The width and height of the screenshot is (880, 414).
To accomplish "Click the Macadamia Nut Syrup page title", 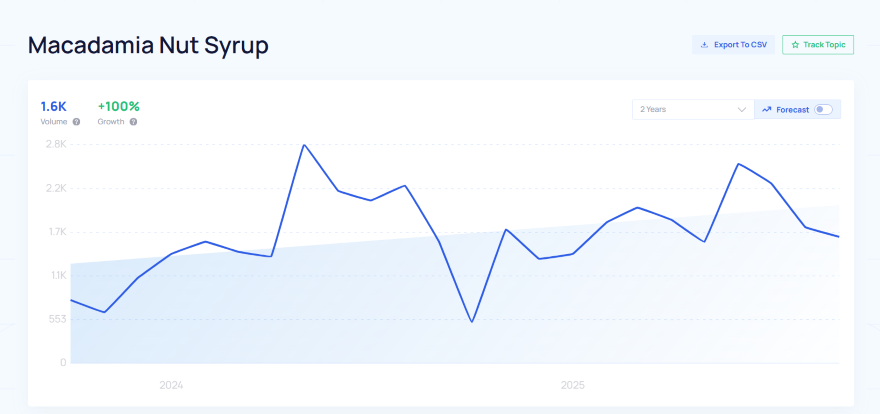I will click(148, 45).
